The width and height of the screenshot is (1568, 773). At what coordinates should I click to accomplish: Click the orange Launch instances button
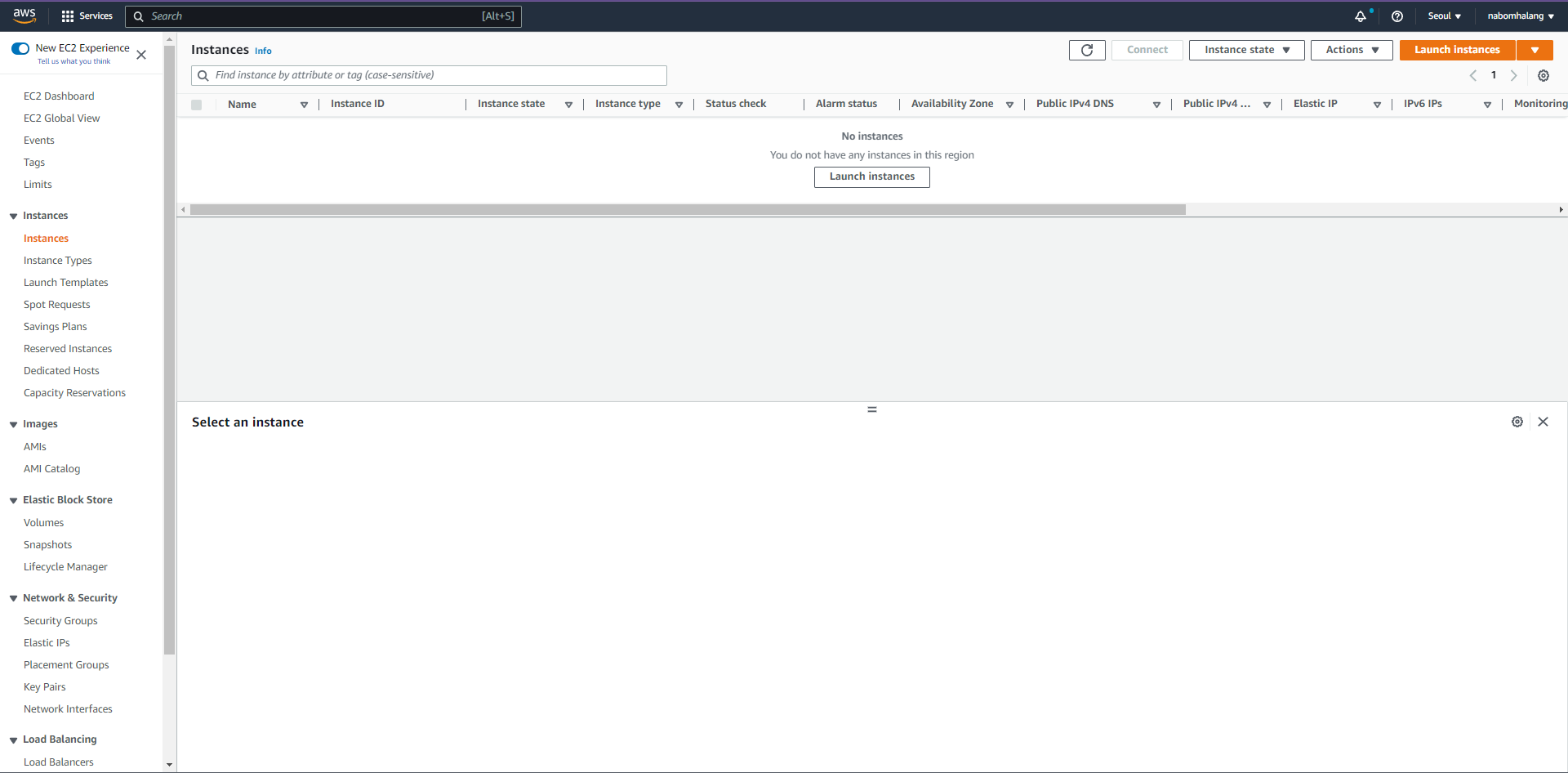pyautogui.click(x=1457, y=50)
